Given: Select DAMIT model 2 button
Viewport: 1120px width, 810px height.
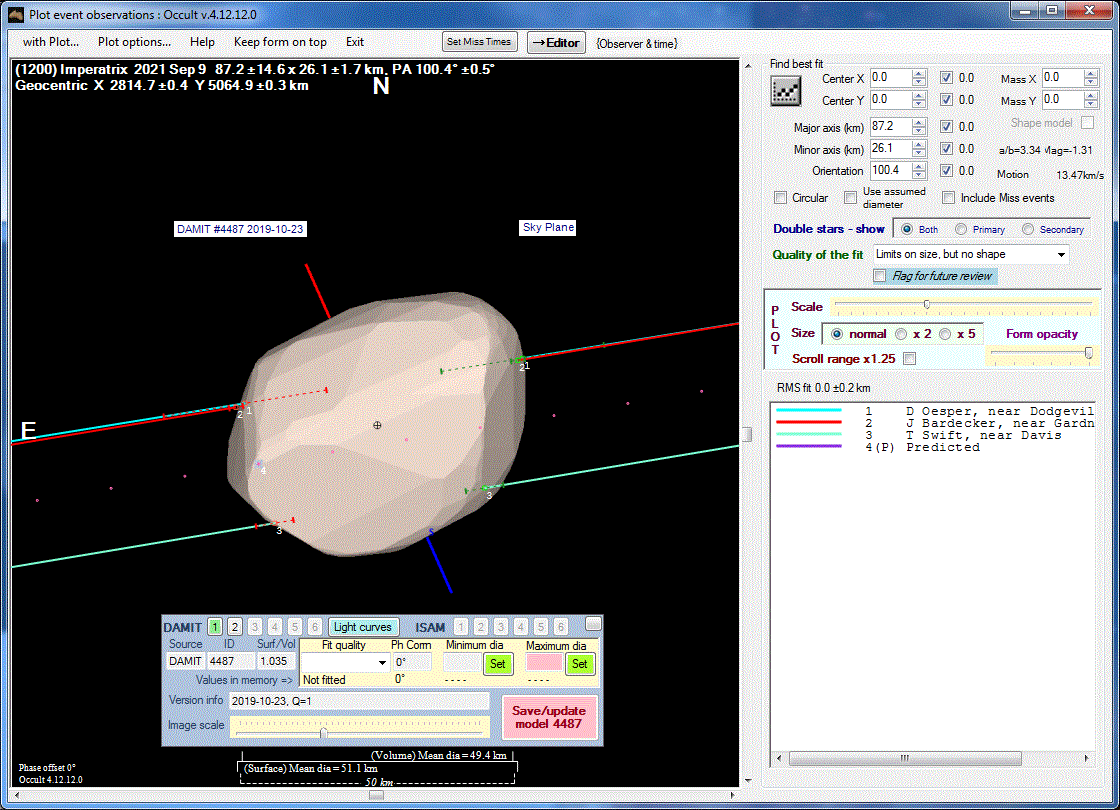Looking at the screenshot, I should pyautogui.click(x=235, y=627).
